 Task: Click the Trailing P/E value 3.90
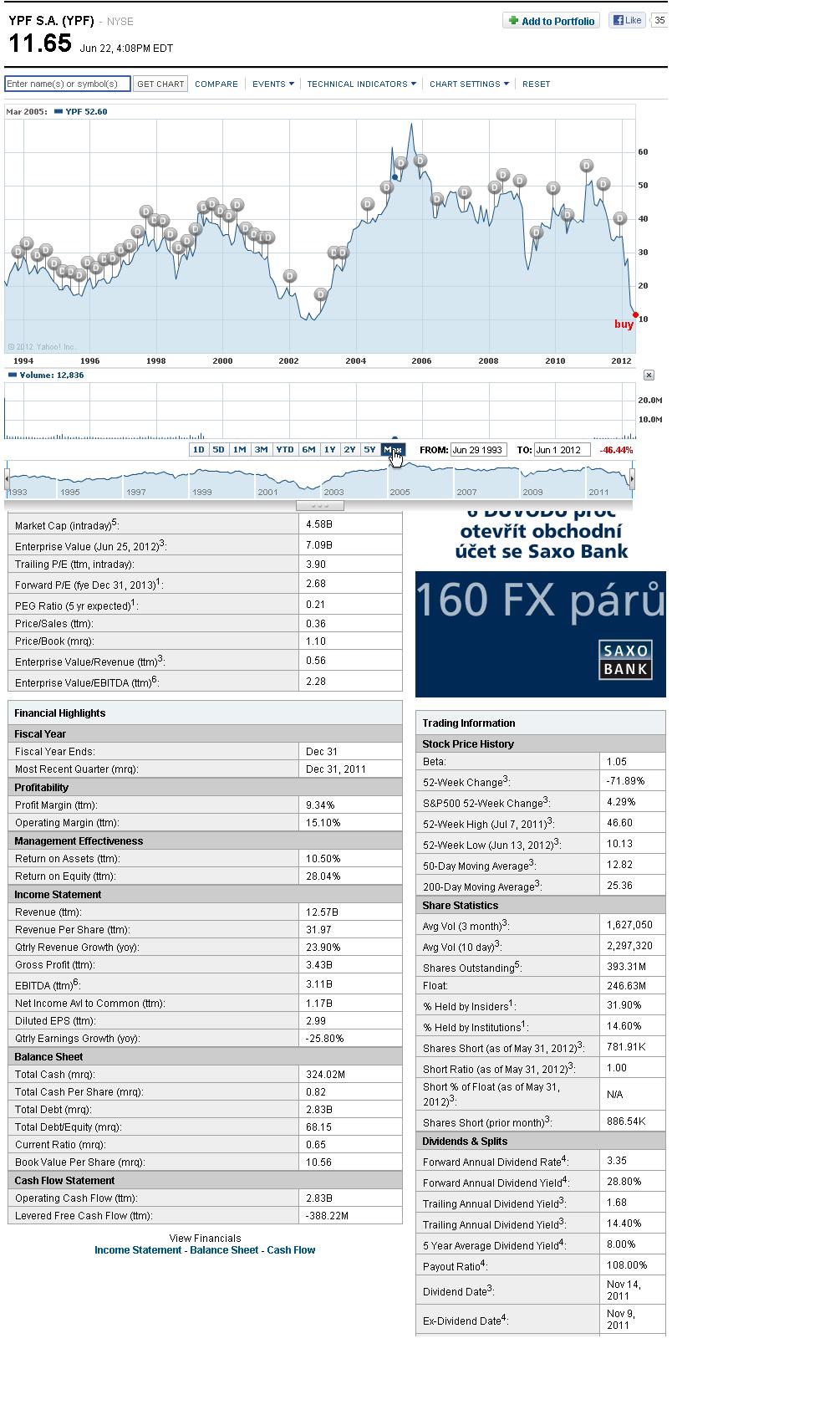point(316,565)
